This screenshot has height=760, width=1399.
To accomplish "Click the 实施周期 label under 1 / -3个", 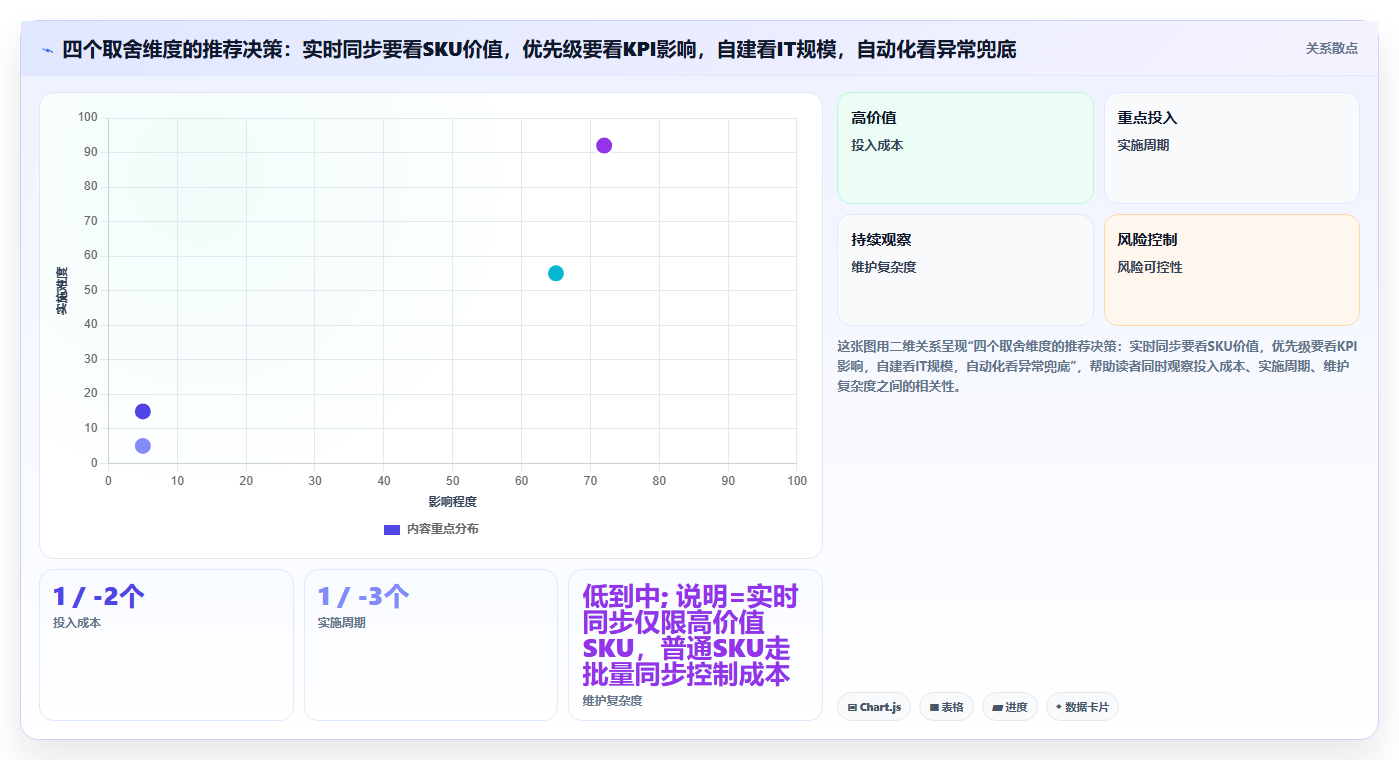I will point(342,623).
